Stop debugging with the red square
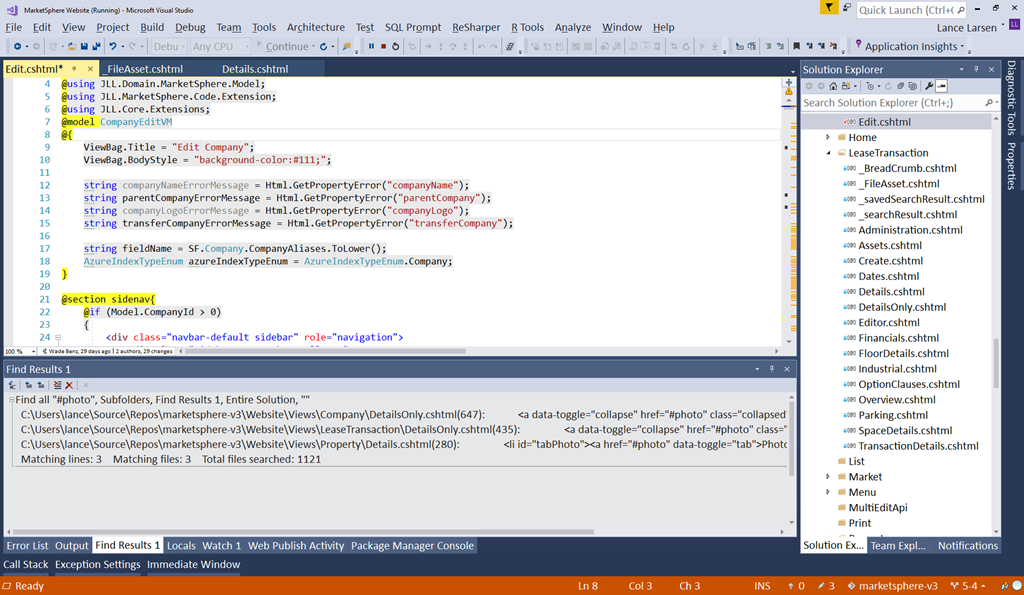 tap(383, 46)
